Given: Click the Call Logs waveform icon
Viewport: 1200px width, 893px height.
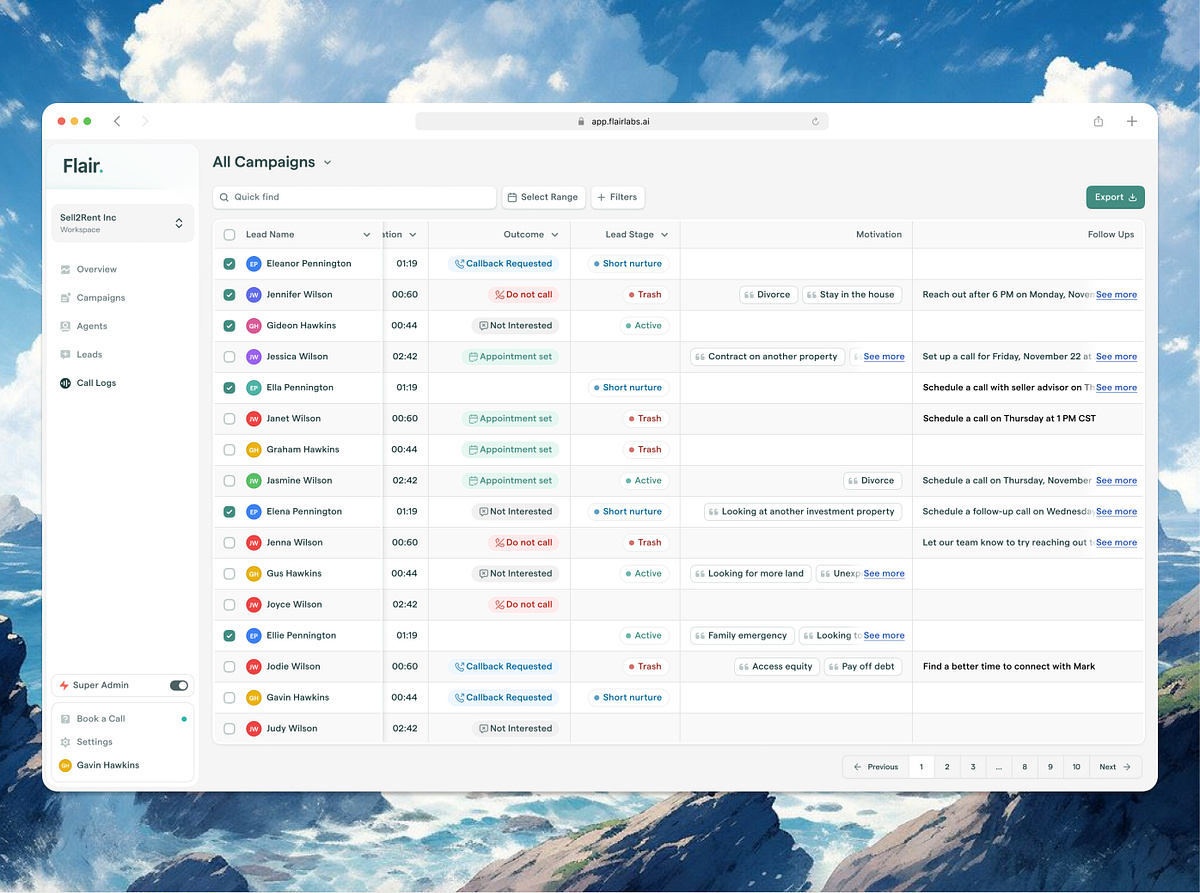Looking at the screenshot, I should [65, 383].
